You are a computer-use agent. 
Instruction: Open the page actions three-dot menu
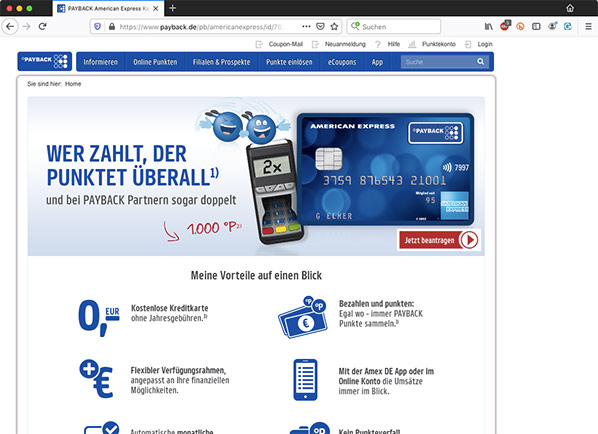tap(306, 26)
